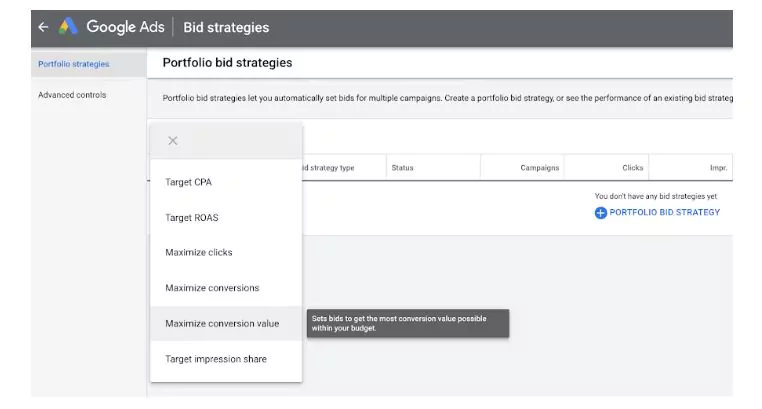
Task: Sort table by Campaigns column
Action: 539,168
